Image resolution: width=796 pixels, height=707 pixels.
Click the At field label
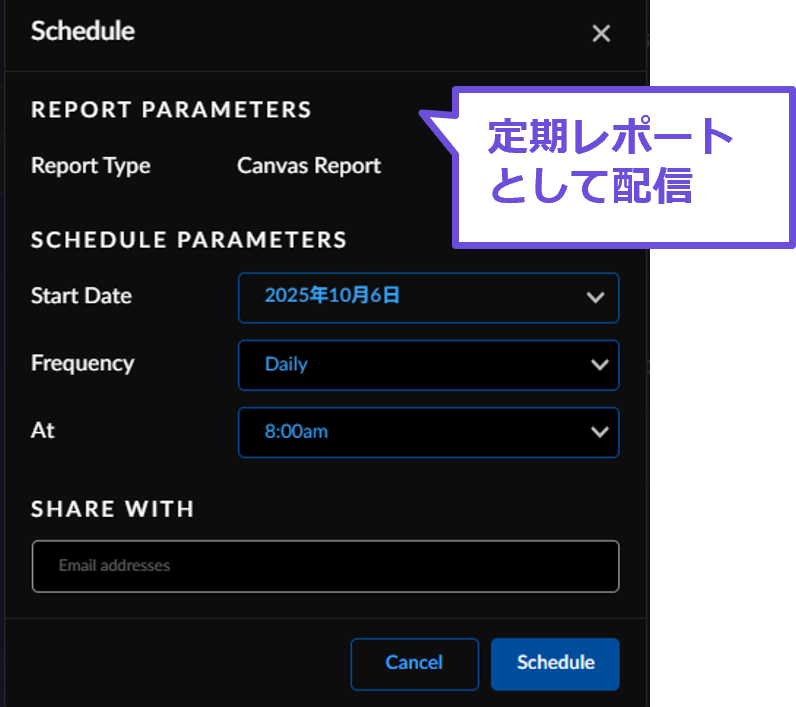[43, 430]
